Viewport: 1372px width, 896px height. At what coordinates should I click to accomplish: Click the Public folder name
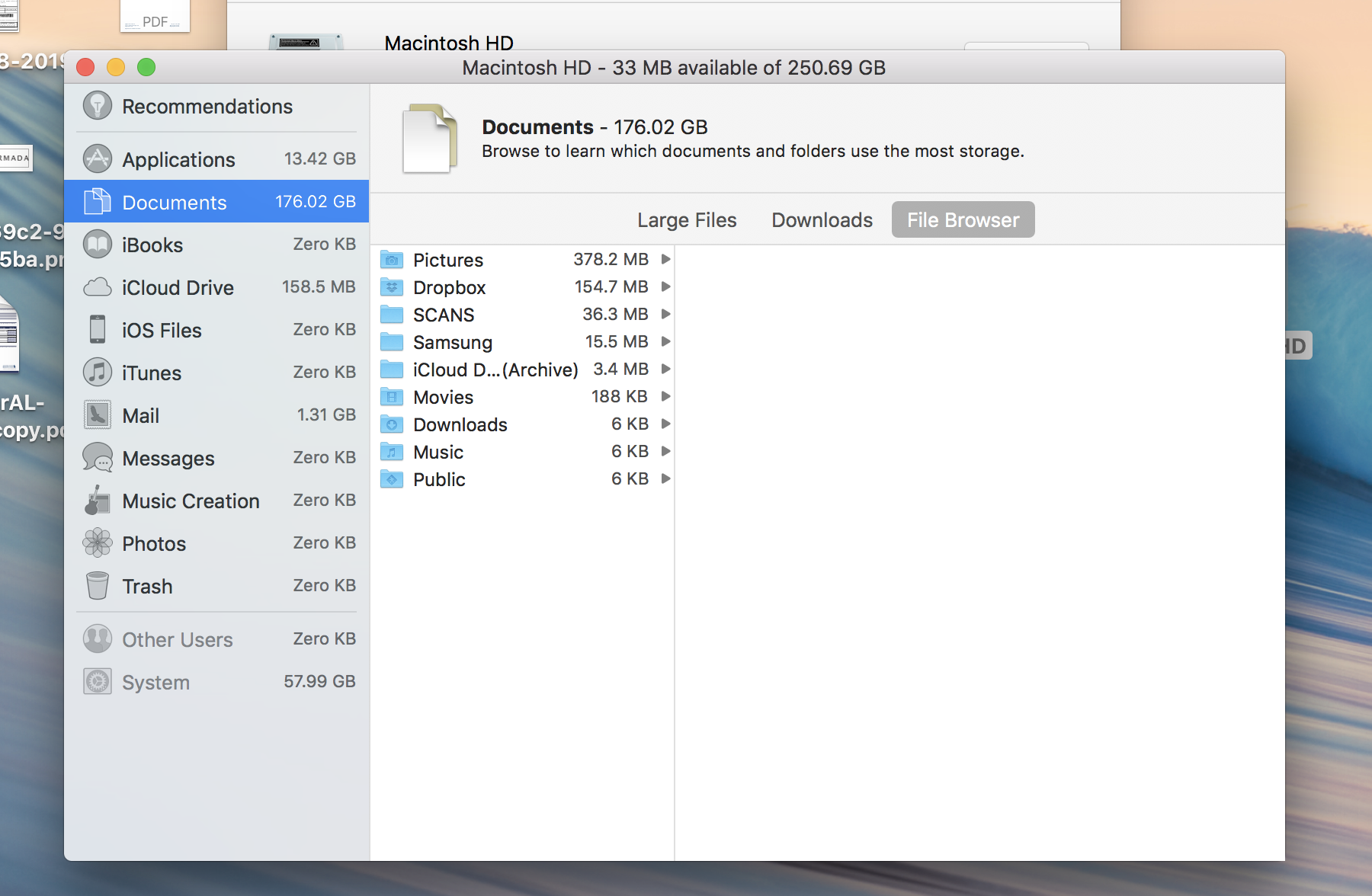439,479
